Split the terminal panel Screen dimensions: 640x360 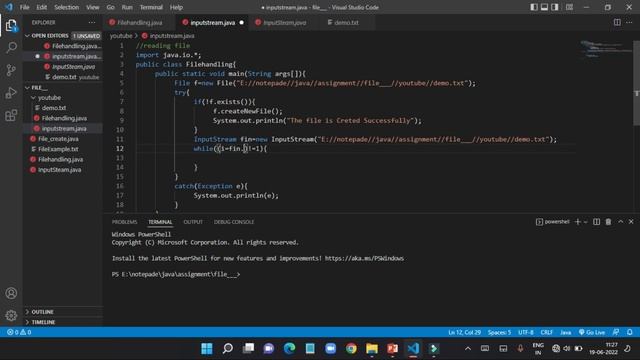click(596, 222)
